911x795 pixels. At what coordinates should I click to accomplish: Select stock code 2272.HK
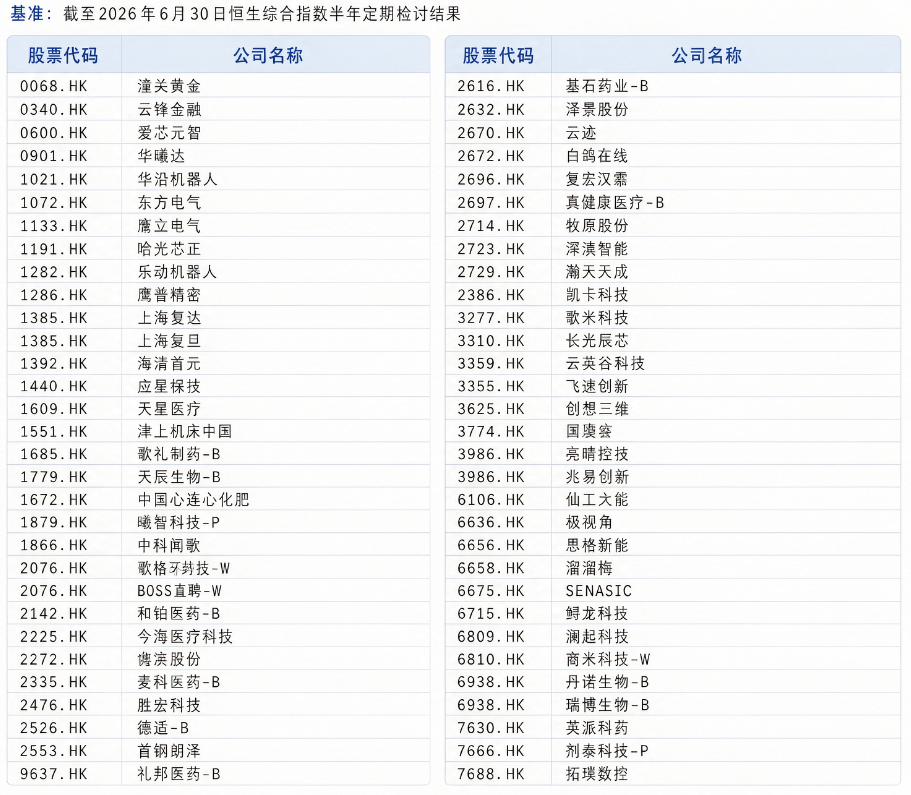[x=53, y=660]
